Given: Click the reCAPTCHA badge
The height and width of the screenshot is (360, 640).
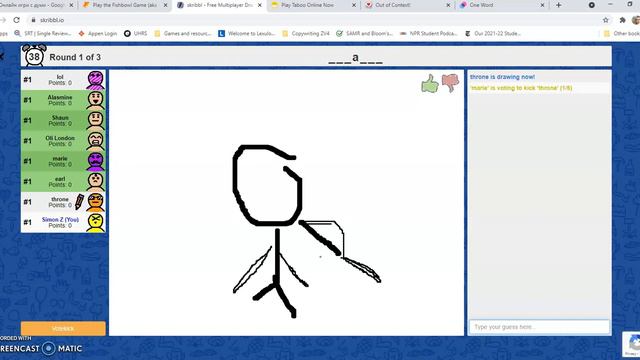Looking at the screenshot, I should 631,344.
